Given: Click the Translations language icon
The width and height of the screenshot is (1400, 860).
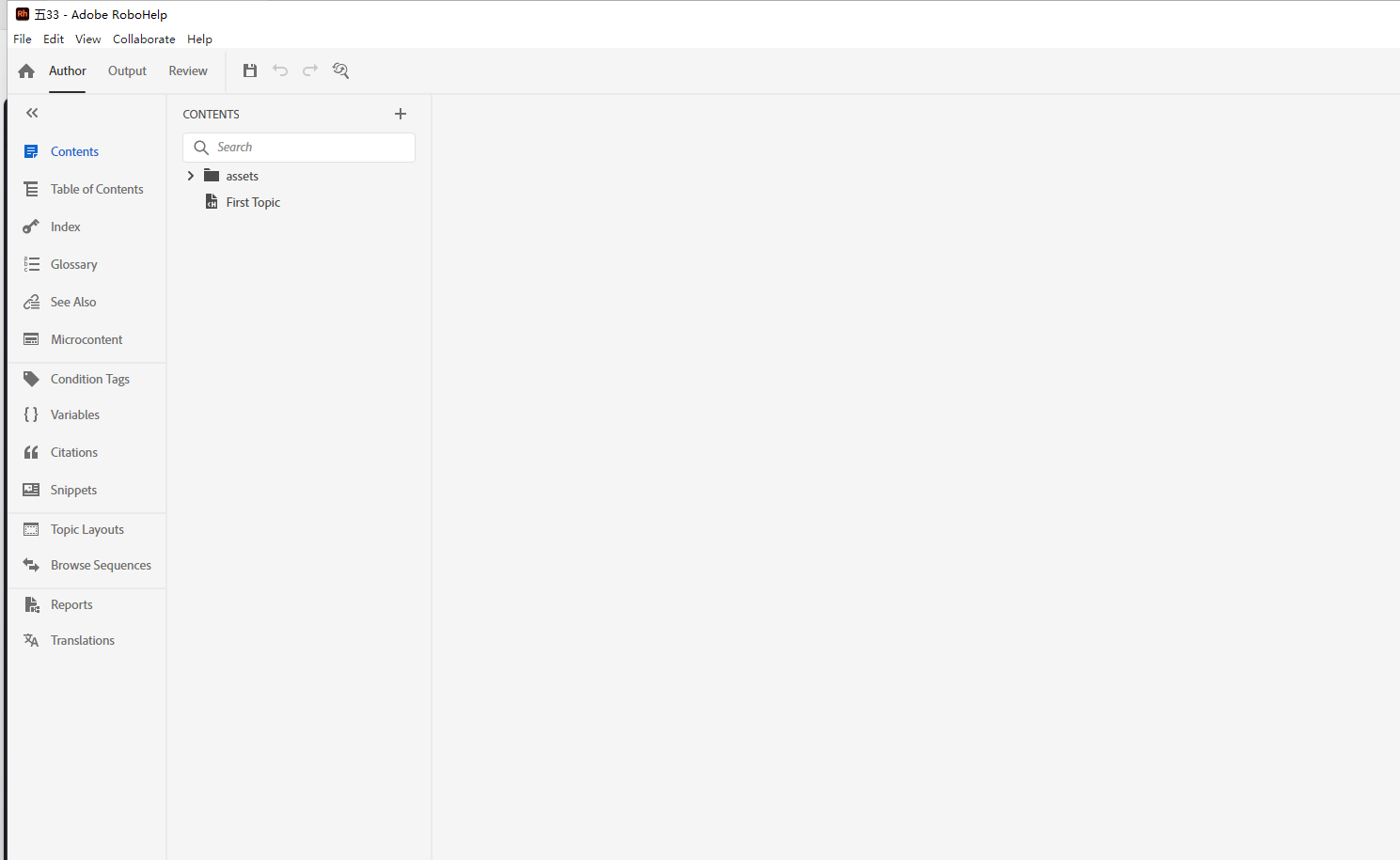Looking at the screenshot, I should coord(31,640).
